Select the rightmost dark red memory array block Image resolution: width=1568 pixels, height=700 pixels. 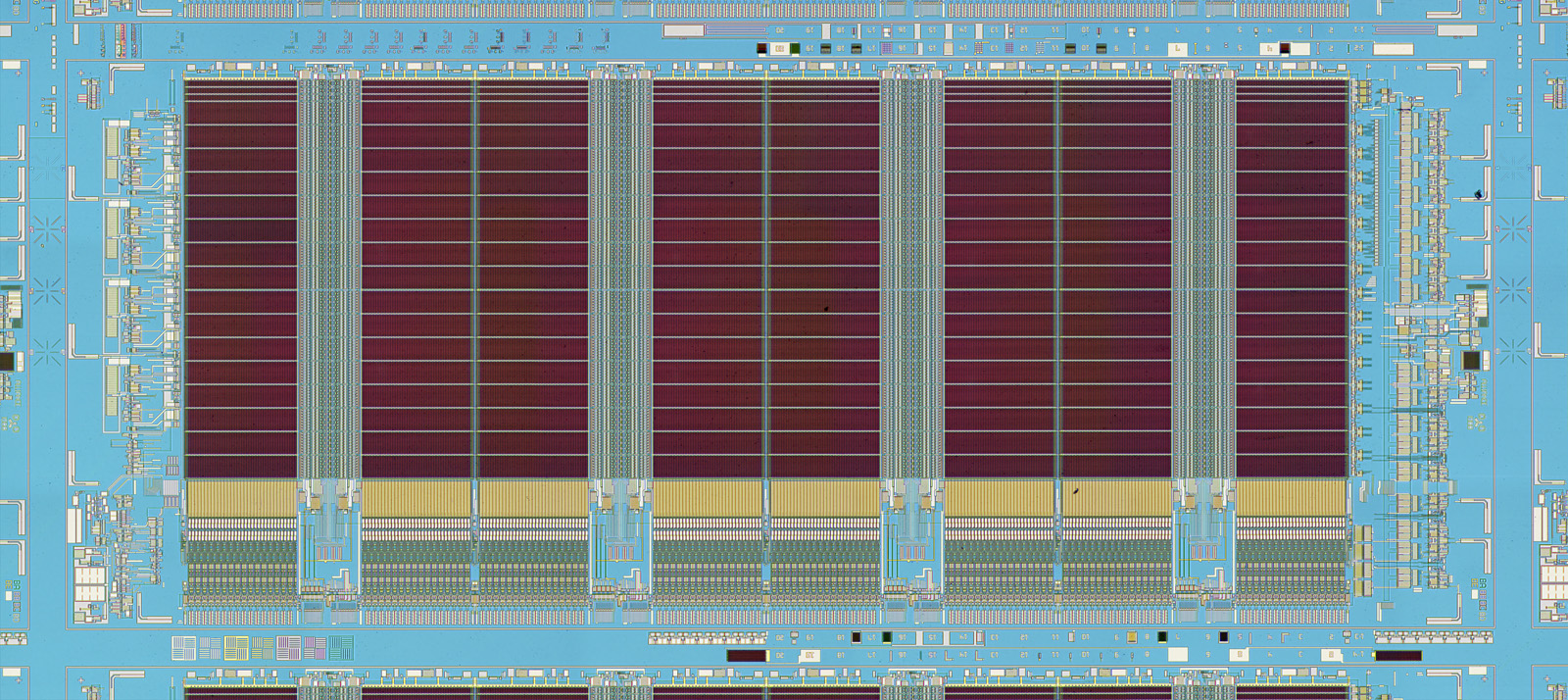coord(1292,278)
